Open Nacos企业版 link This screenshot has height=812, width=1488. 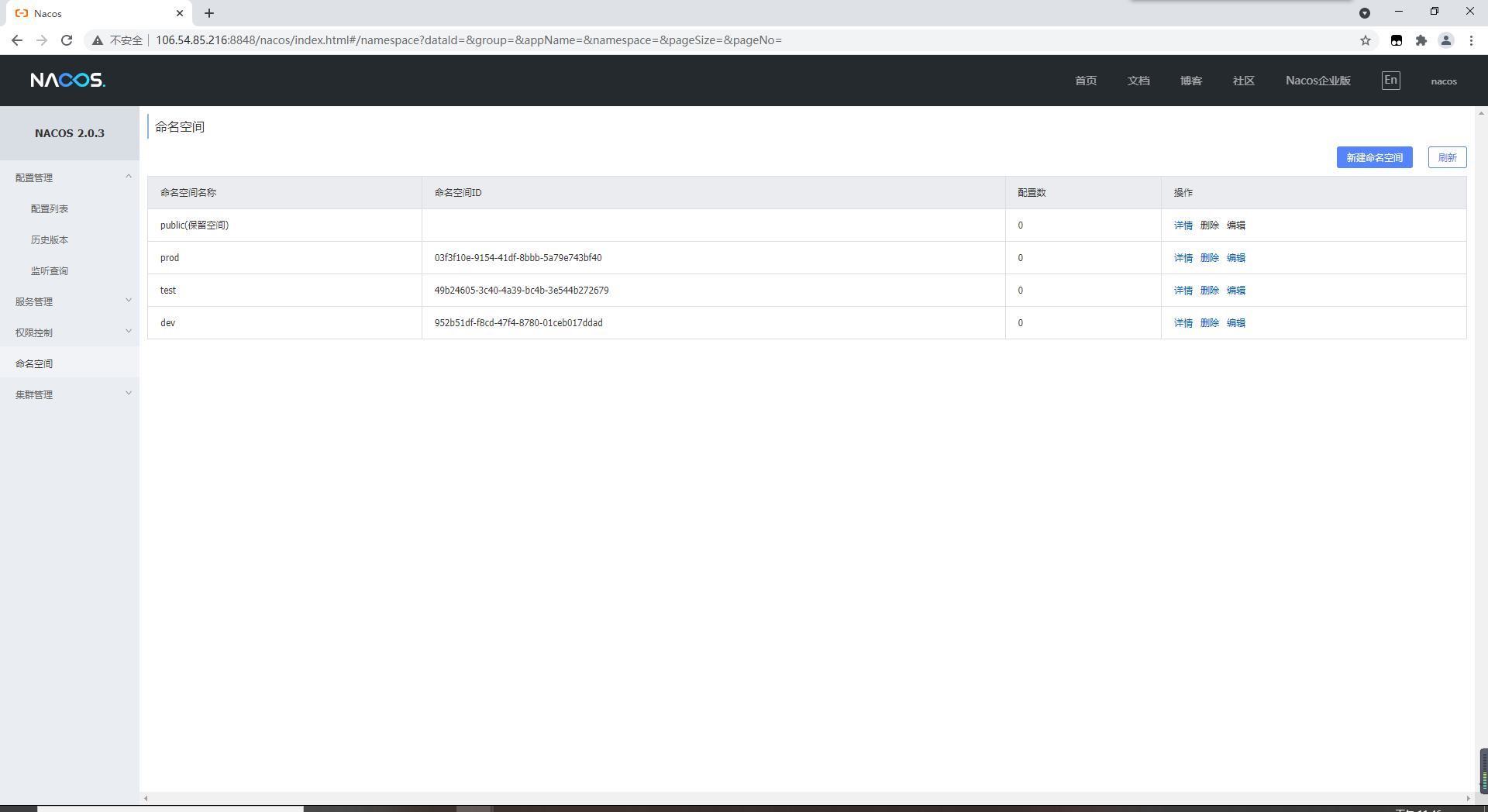[x=1318, y=81]
